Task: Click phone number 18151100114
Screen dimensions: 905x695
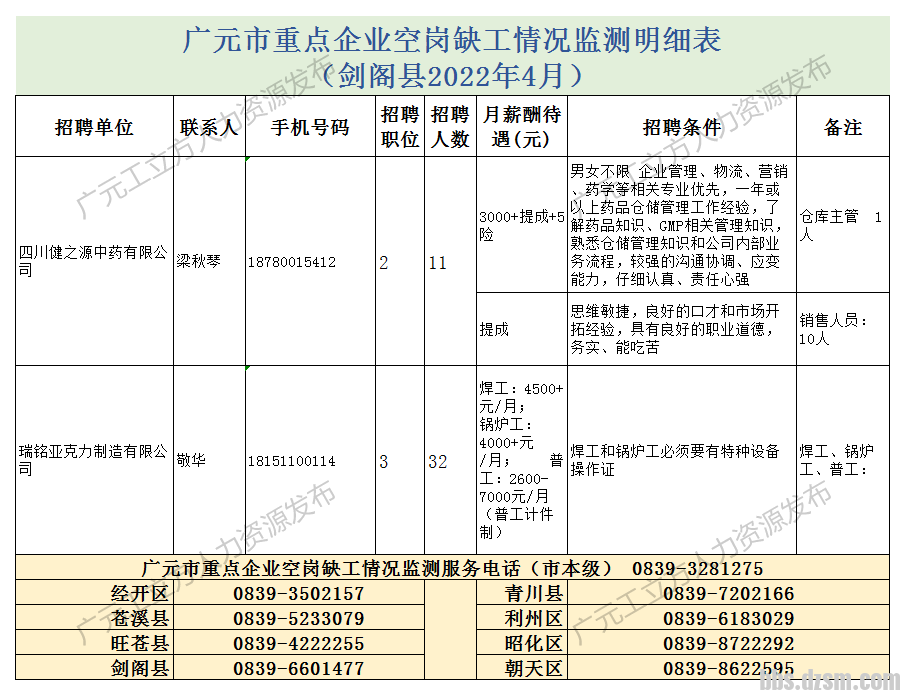Action: click(x=292, y=461)
